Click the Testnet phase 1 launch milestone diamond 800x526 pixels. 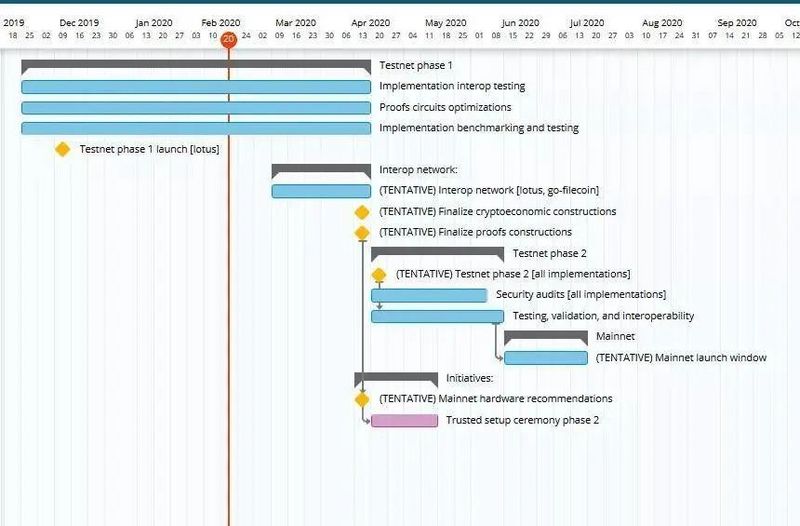pos(62,149)
